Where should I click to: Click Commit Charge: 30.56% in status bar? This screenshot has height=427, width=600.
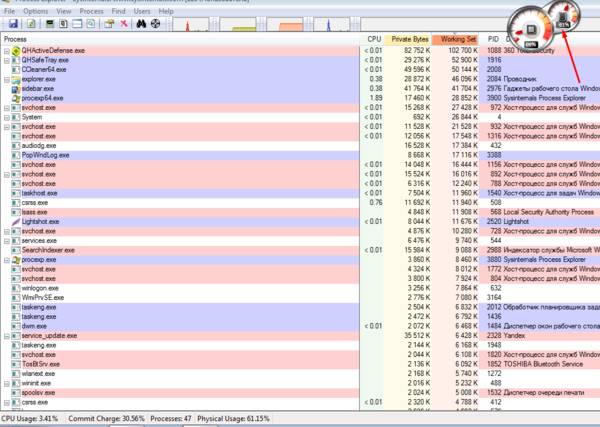click(x=106, y=419)
